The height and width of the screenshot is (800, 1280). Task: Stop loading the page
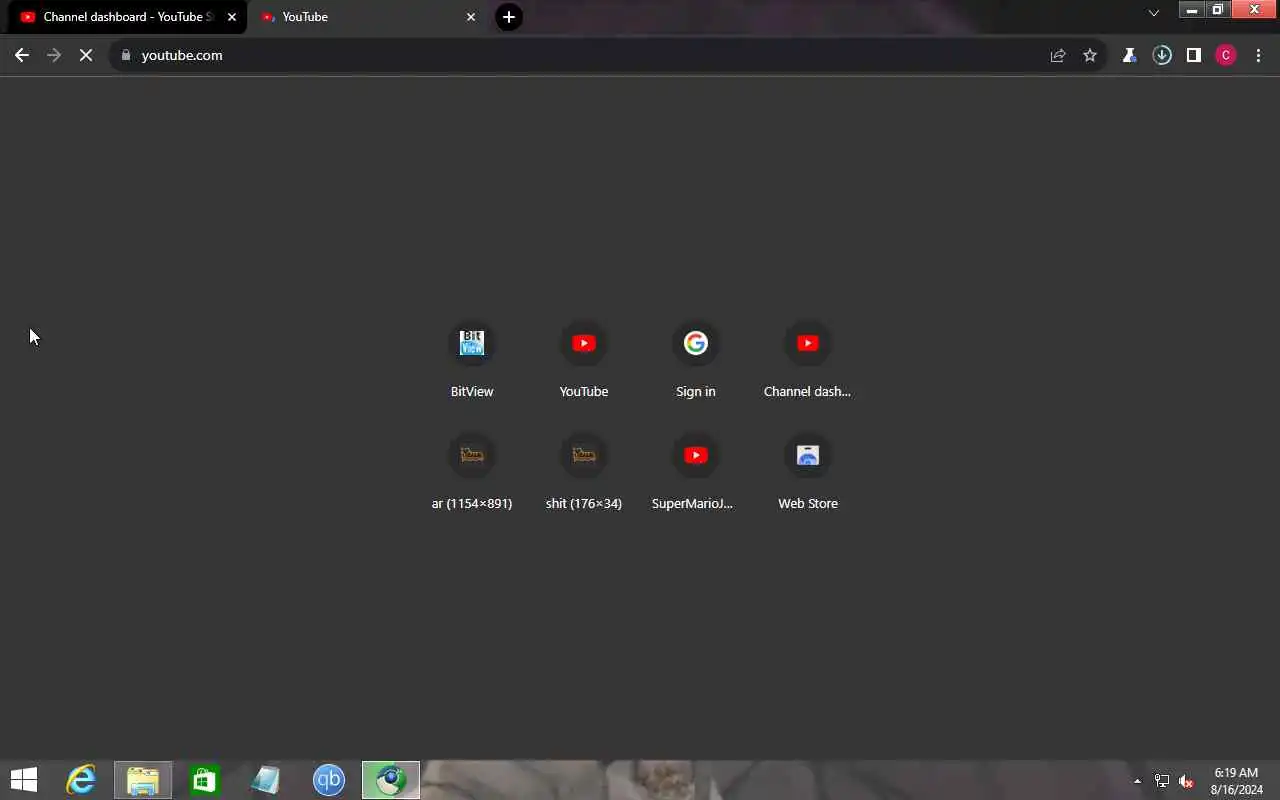(86, 55)
